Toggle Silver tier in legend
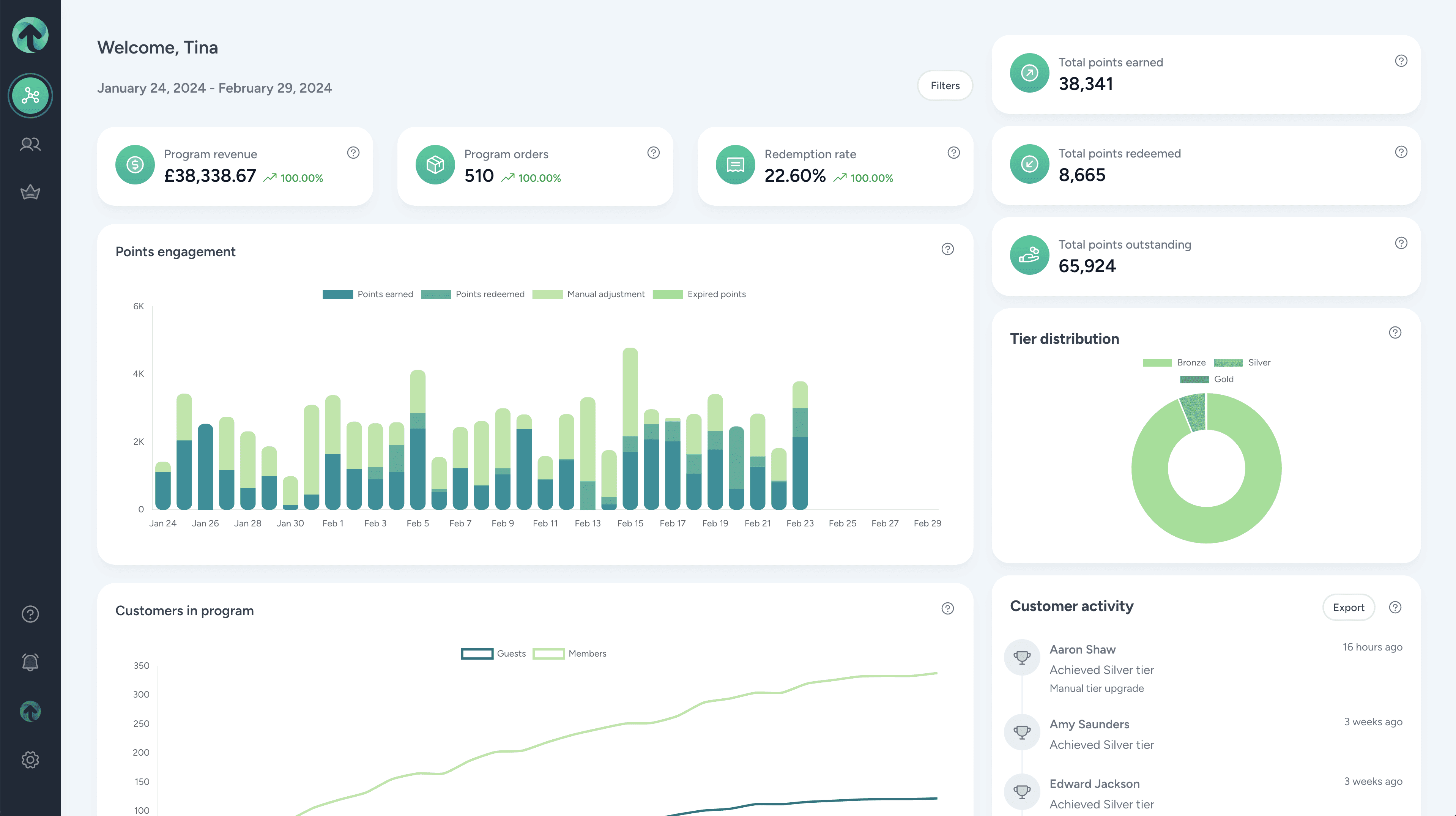Viewport: 1456px width, 816px height. tap(1242, 363)
